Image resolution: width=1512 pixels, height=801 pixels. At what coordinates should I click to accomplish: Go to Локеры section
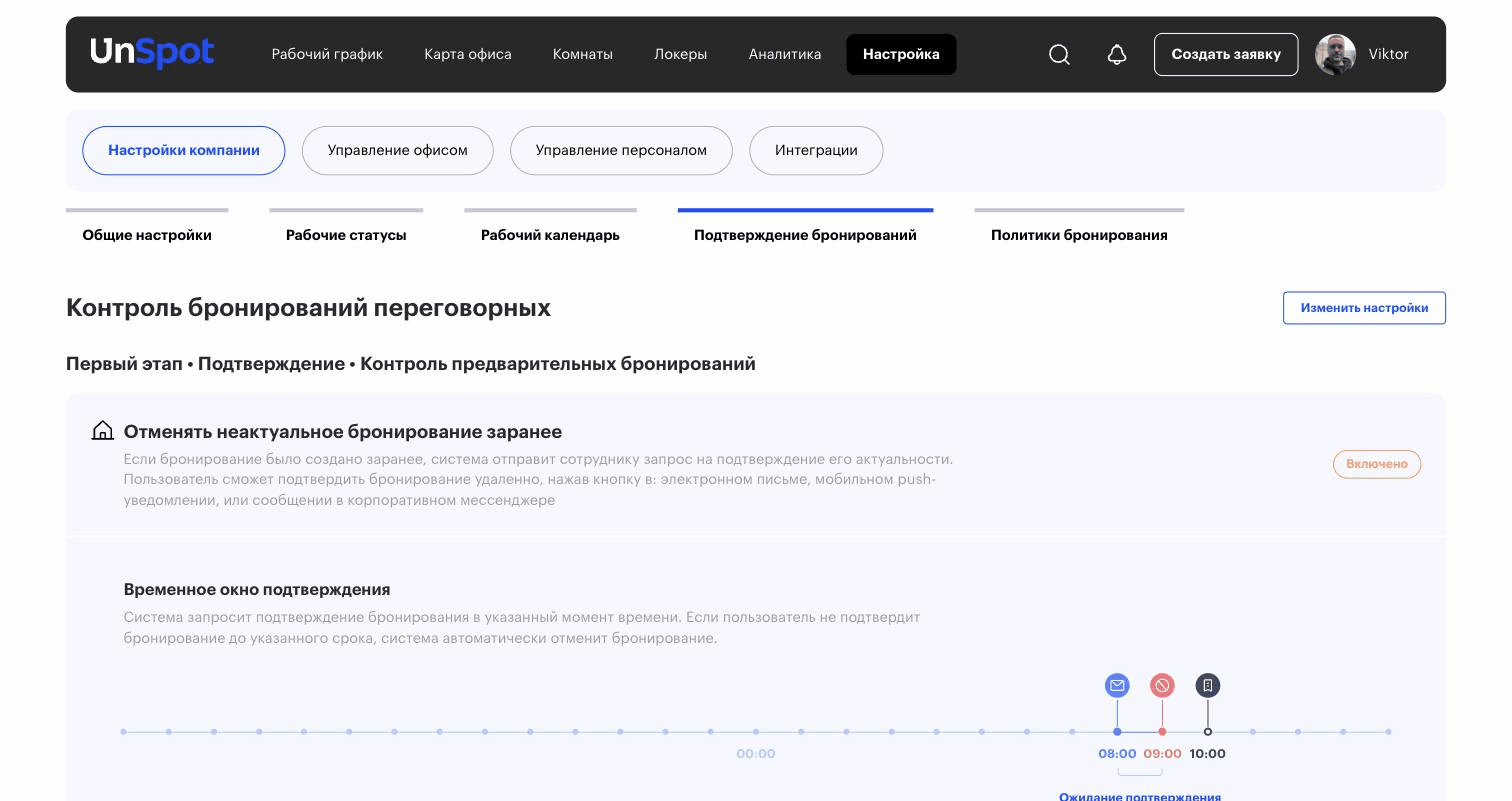click(x=680, y=54)
